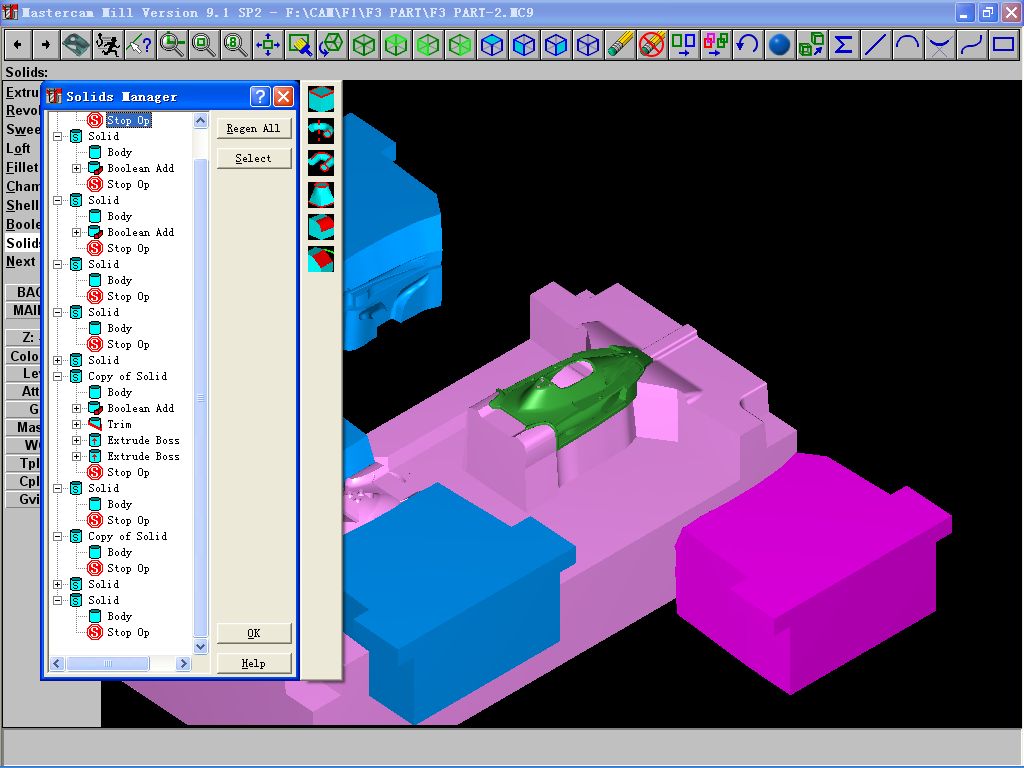Click the Sweep solid icon beside Solids Manager
Screen dimensions: 1024x768
321,163
